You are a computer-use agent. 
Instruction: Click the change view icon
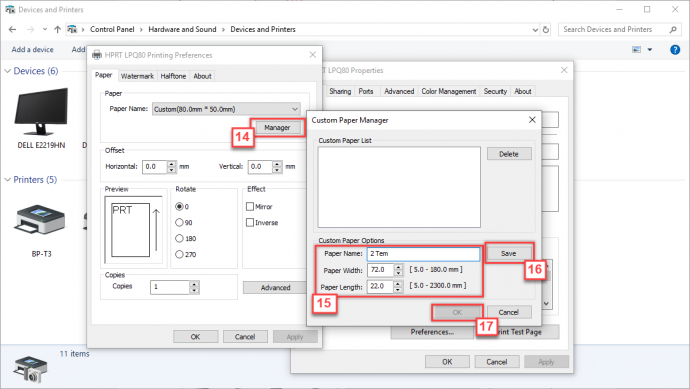[x=636, y=50]
